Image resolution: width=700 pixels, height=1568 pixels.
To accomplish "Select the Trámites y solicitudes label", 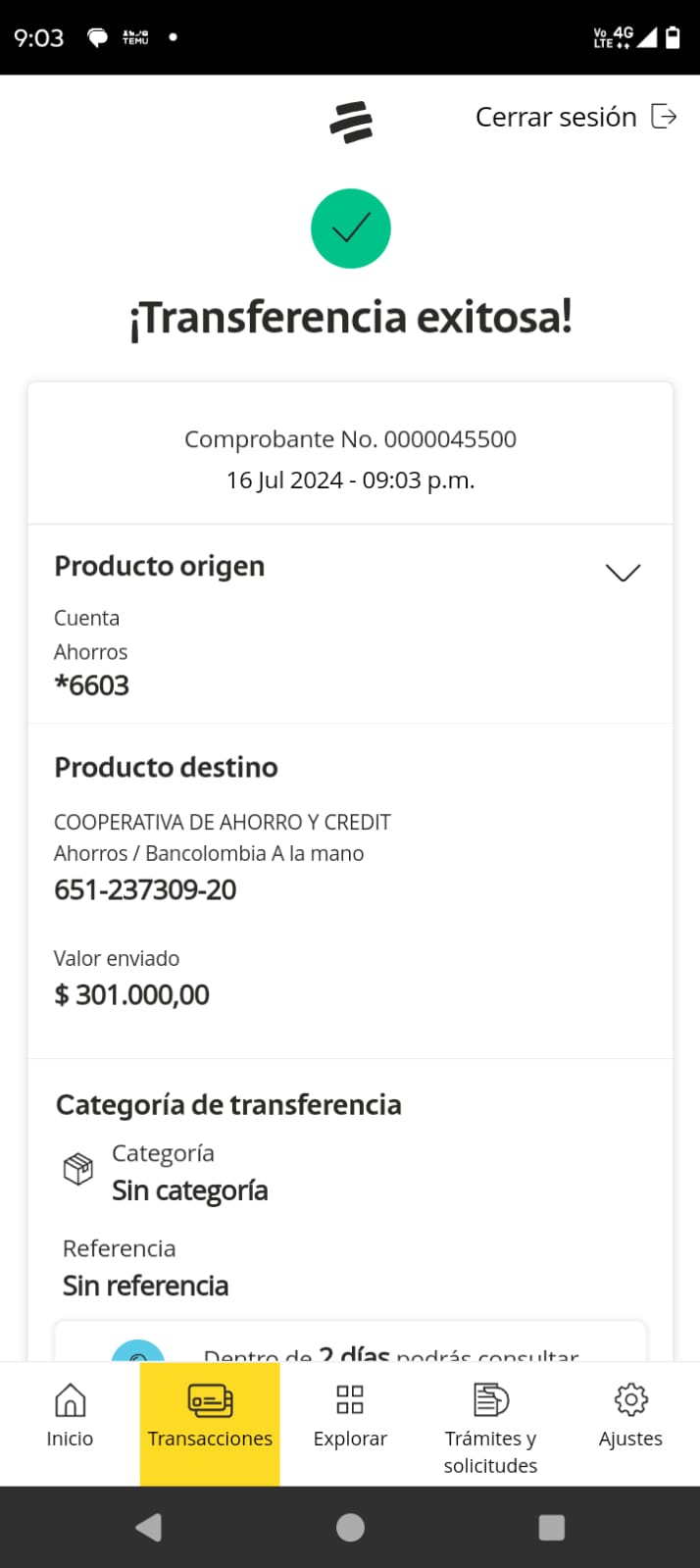I will tap(490, 1451).
